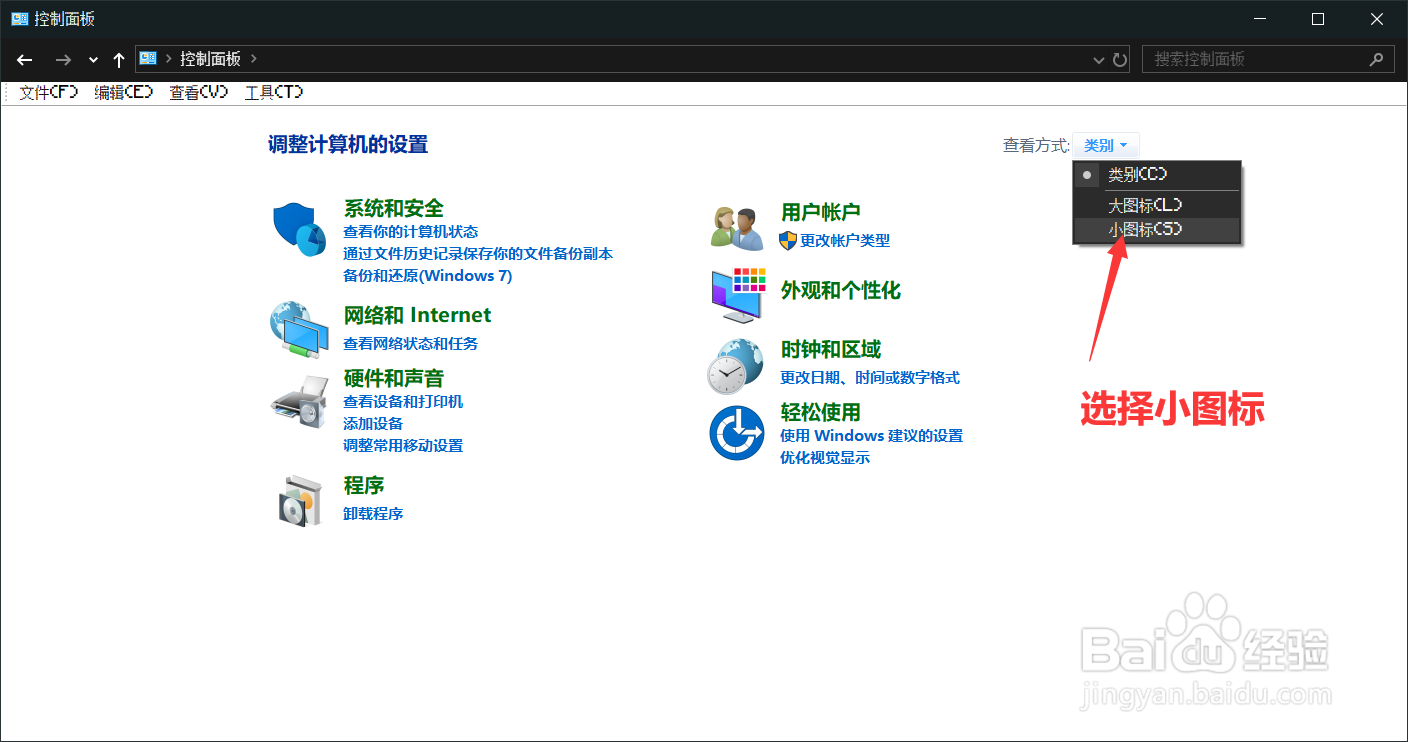Screen dimensions: 1408x742
Task: Click 更改帐户类型 link
Action: pyautogui.click(x=845, y=241)
